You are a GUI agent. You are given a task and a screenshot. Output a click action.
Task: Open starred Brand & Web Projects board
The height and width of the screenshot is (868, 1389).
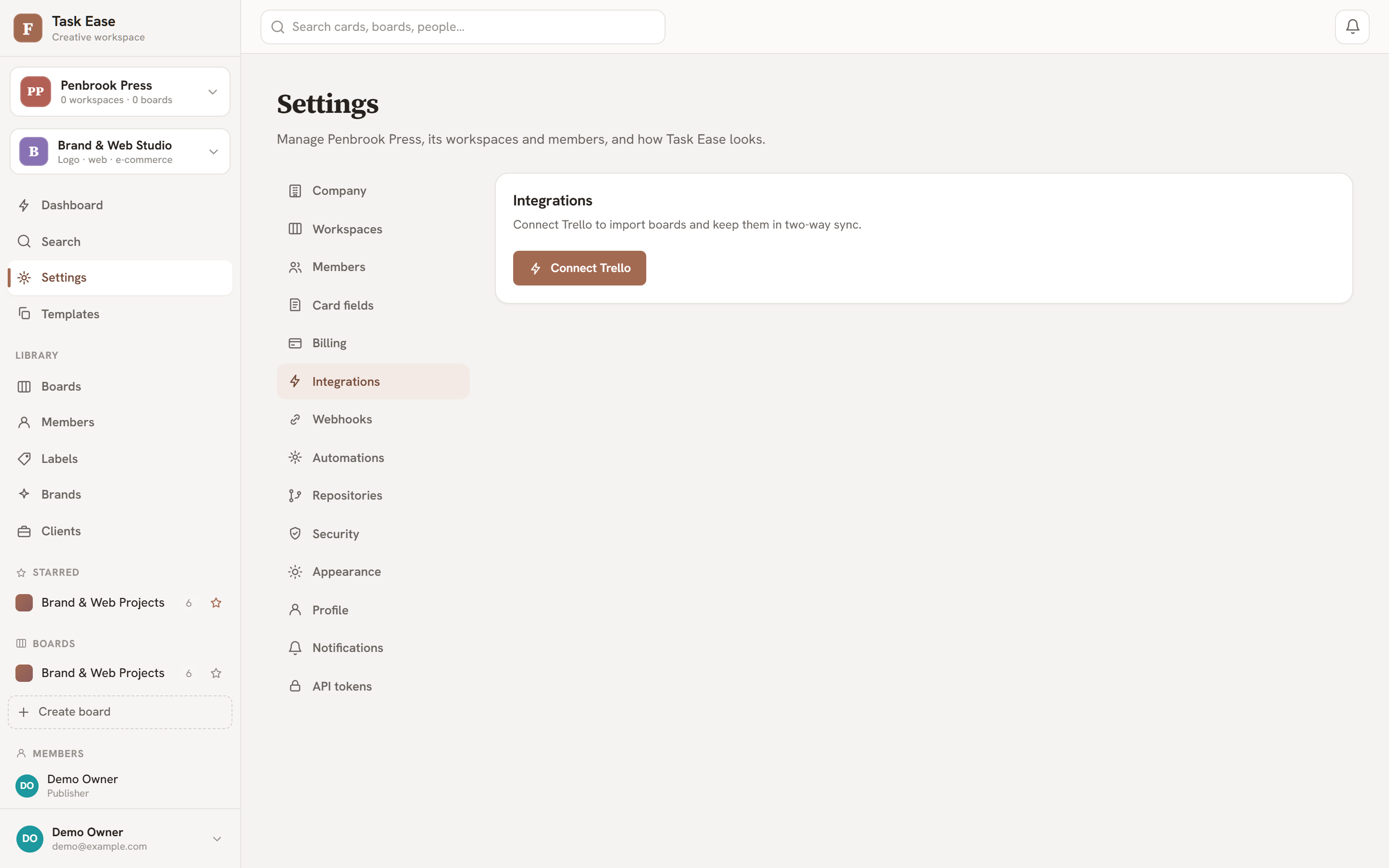103,602
